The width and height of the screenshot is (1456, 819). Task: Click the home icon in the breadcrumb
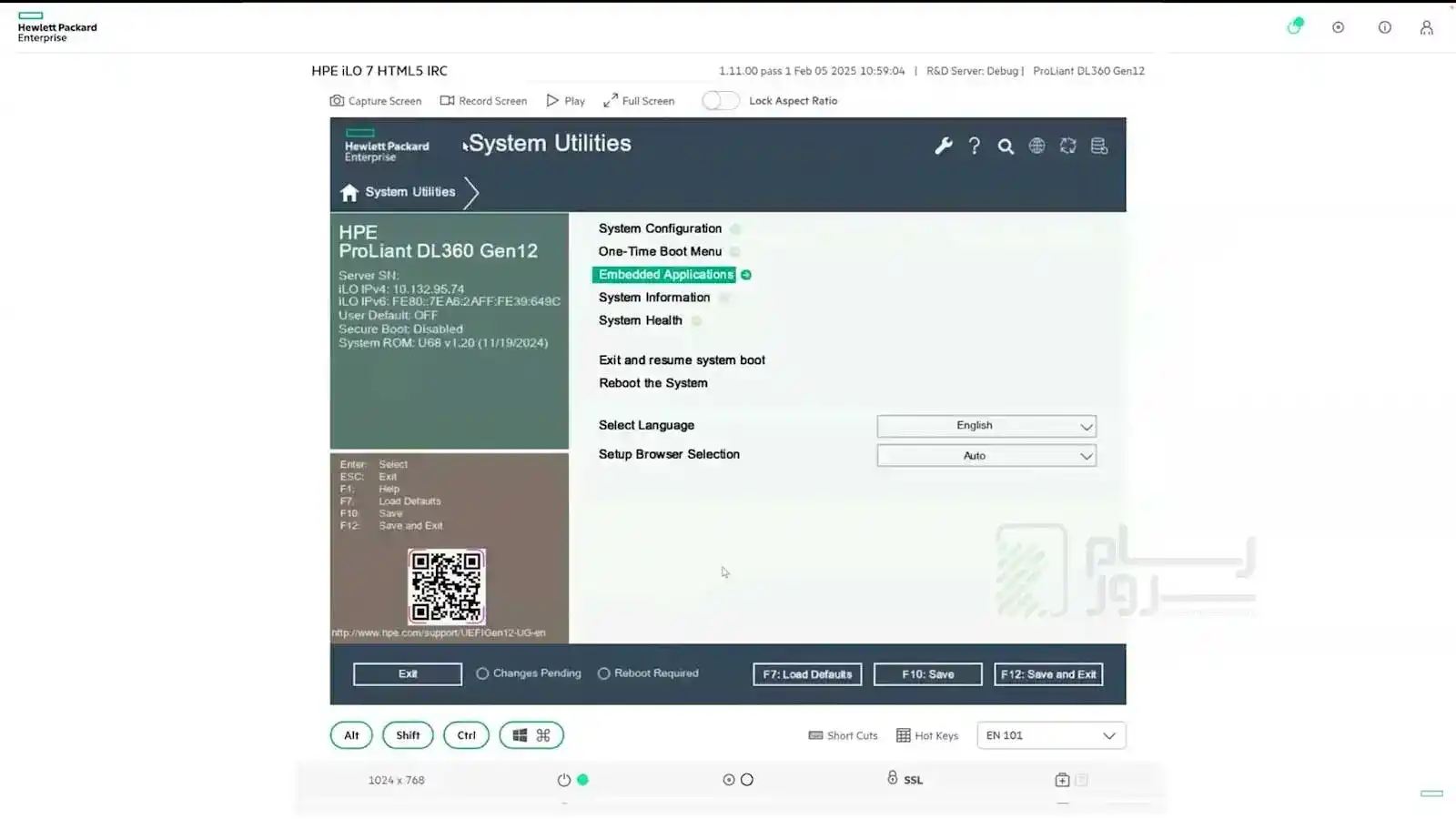(x=349, y=192)
